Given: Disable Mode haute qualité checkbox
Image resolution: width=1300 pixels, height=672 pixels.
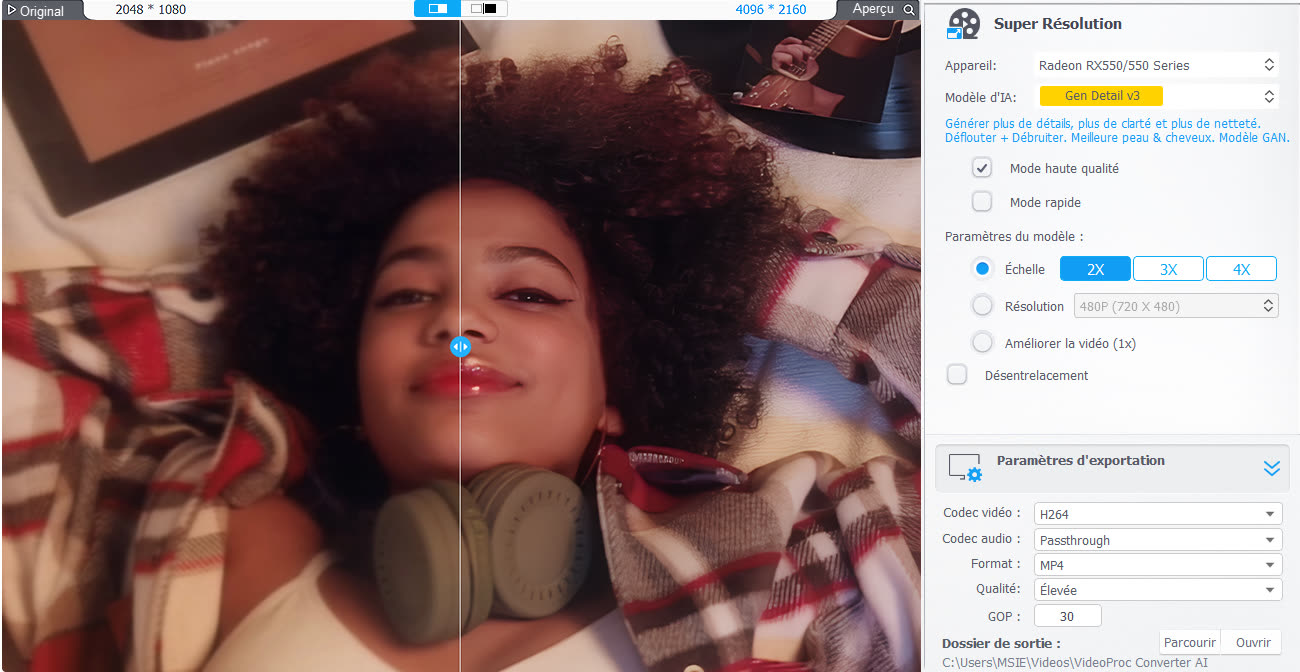Looking at the screenshot, I should [x=982, y=168].
